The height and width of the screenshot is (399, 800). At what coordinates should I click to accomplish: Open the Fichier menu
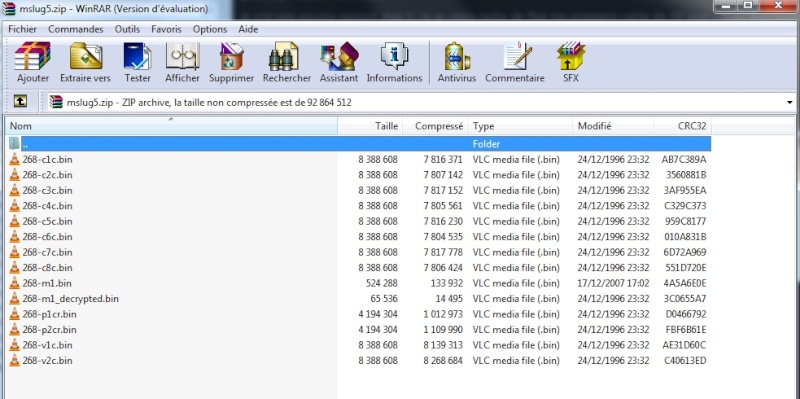pos(22,29)
